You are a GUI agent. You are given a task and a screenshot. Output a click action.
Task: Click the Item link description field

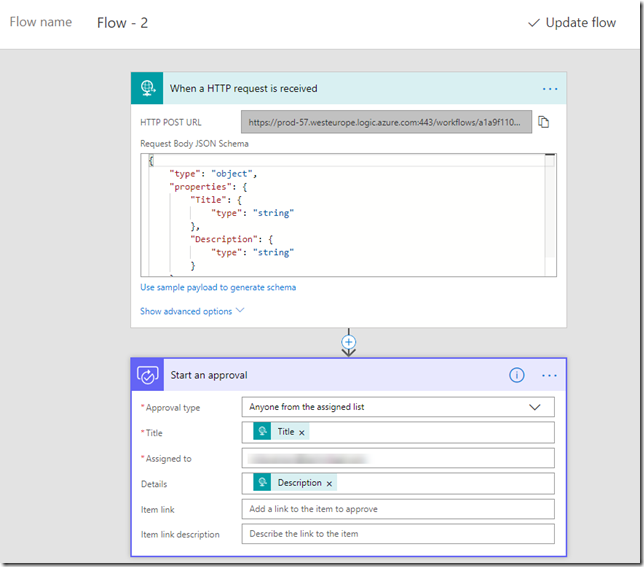tap(398, 534)
